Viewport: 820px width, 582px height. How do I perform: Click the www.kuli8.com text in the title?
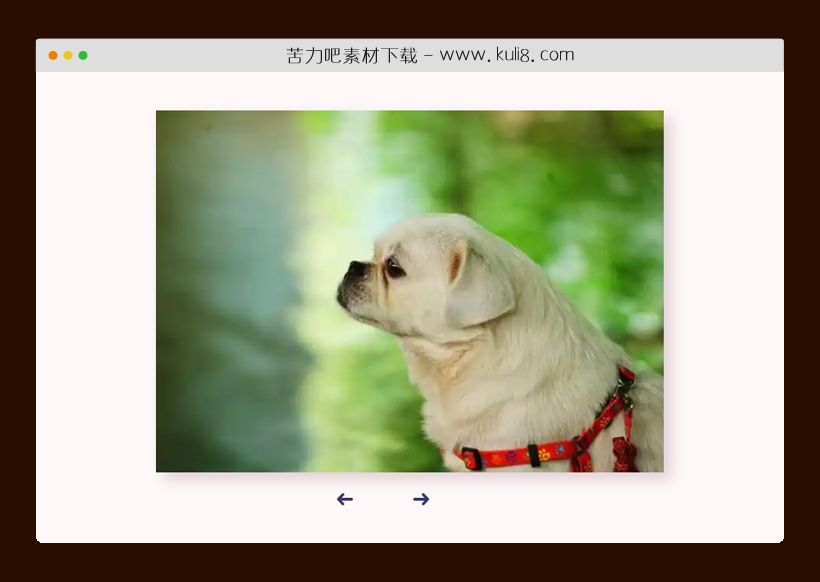tap(506, 55)
